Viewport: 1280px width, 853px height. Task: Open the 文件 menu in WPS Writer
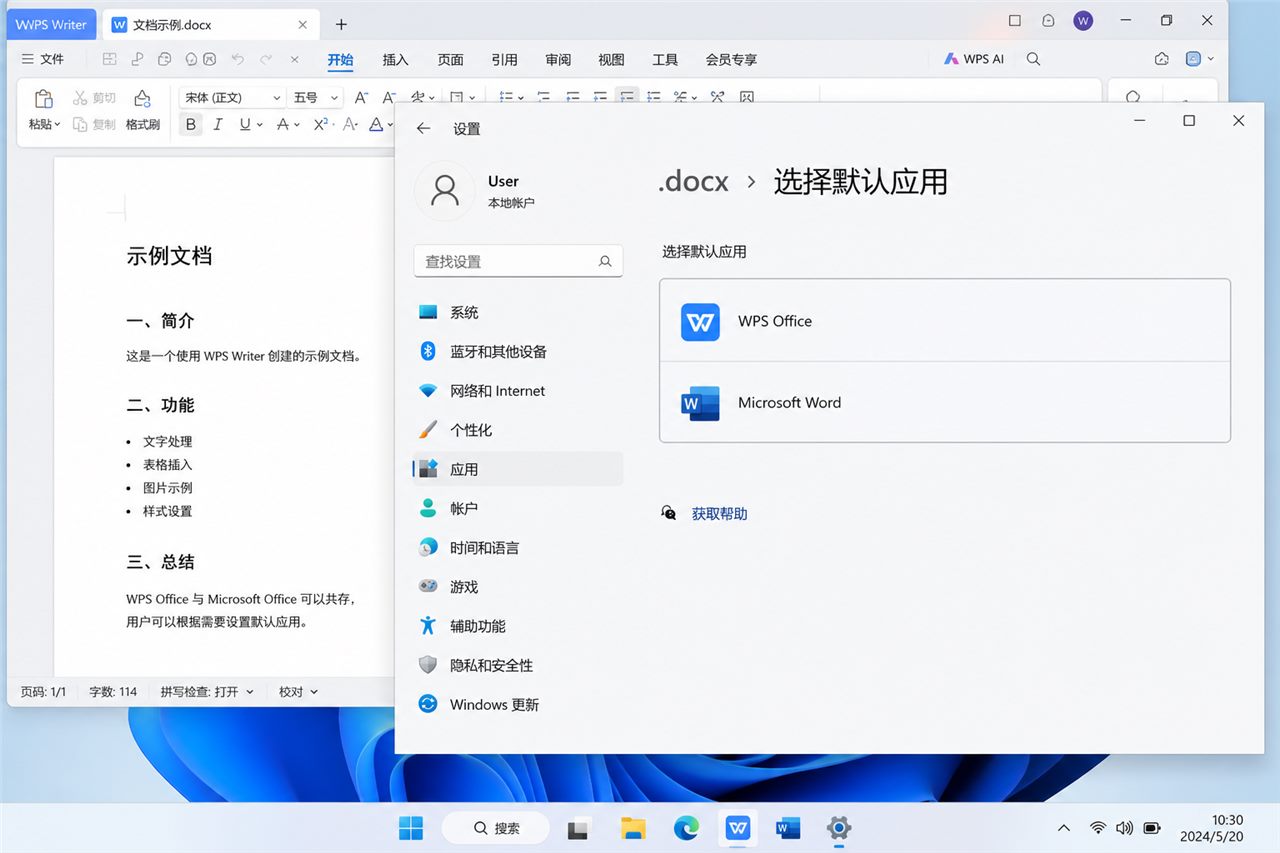pos(43,59)
